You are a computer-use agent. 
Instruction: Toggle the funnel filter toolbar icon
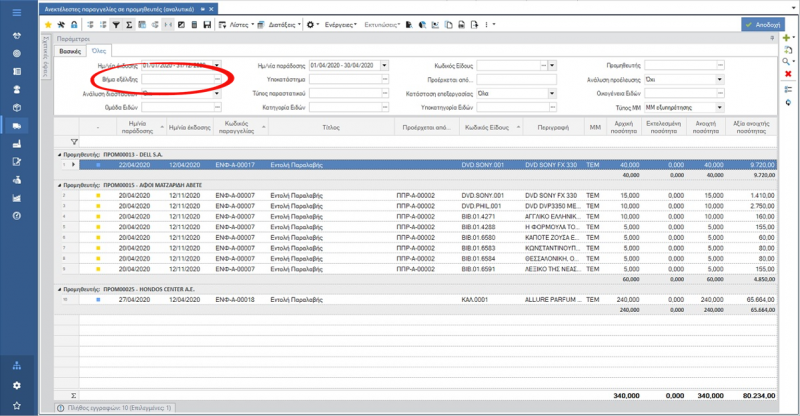[116, 25]
